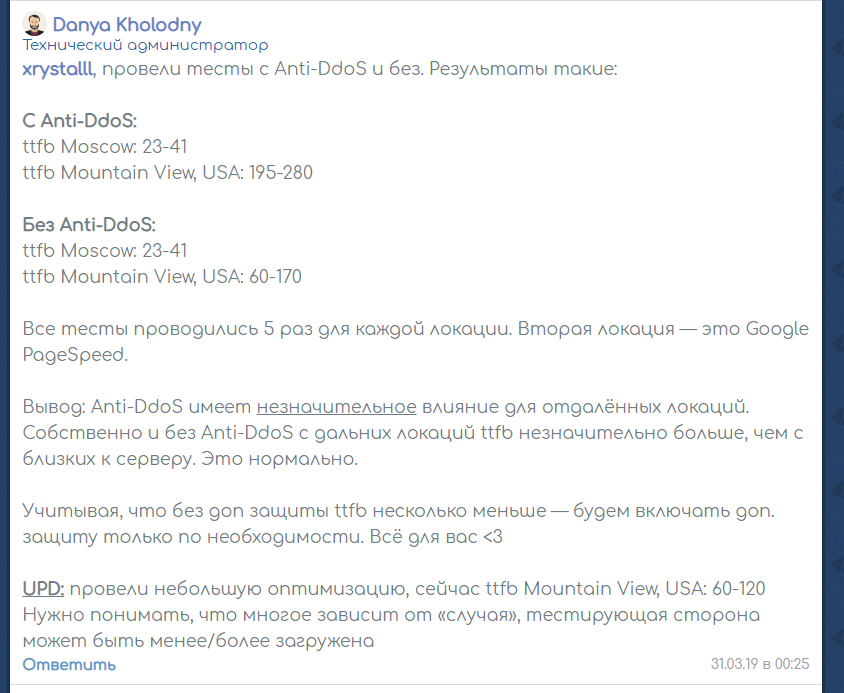Click ttfb Moscow line under С Anti-DdoS
The width and height of the screenshot is (844, 693).
(x=104, y=147)
